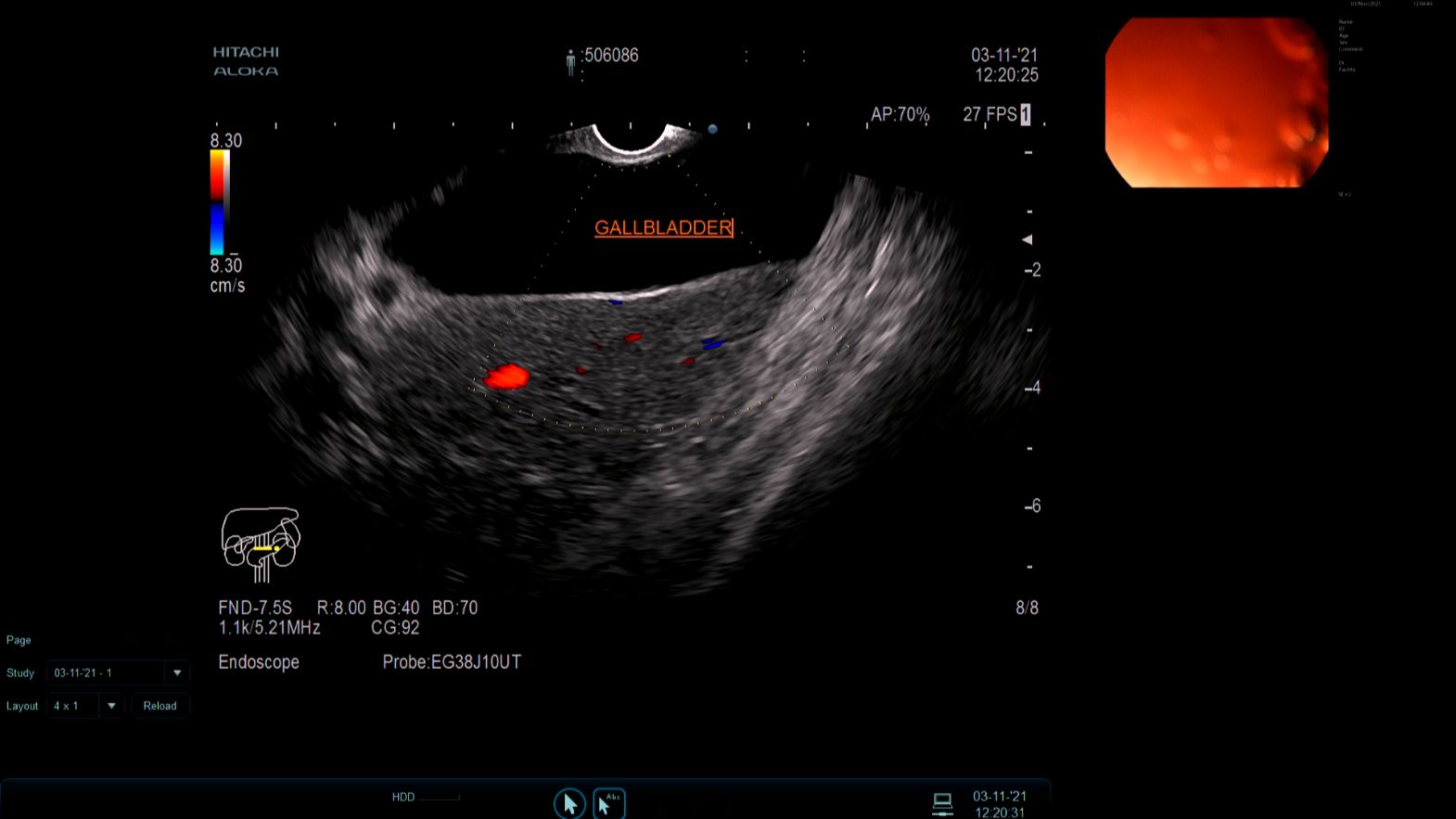Viewport: 1456px width, 819px height.
Task: Click the GALLBLADDER annotation label
Action: [x=663, y=227]
